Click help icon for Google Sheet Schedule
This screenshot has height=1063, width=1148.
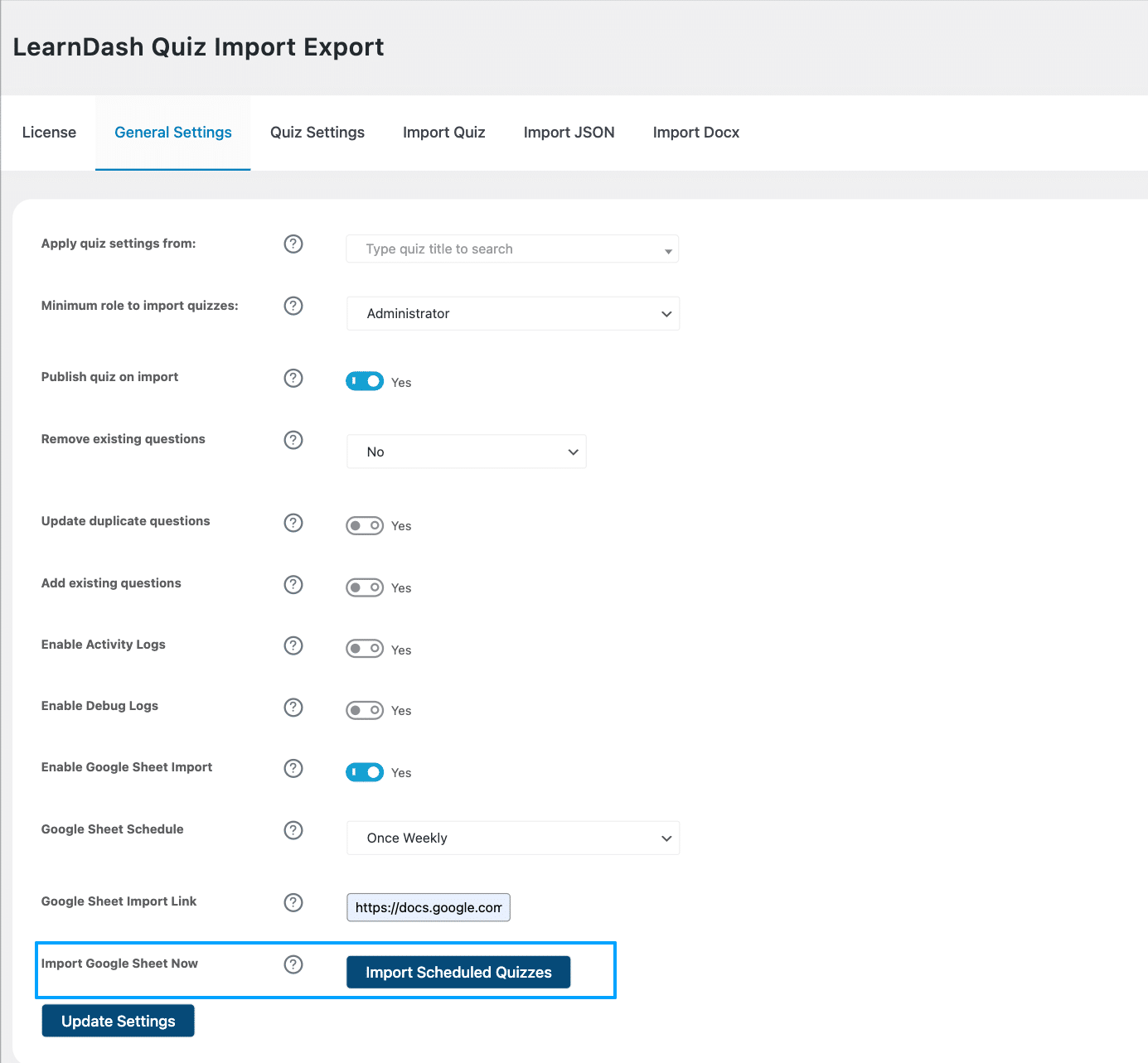[x=293, y=830]
